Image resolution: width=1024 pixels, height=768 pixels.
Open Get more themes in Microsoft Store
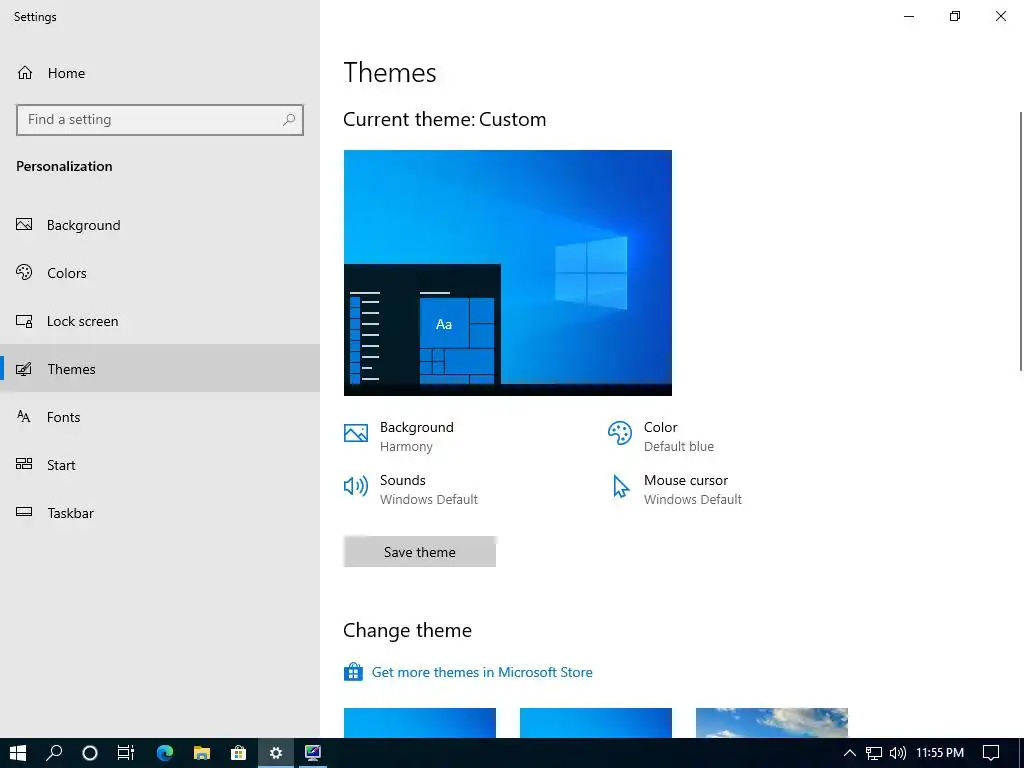coord(482,672)
